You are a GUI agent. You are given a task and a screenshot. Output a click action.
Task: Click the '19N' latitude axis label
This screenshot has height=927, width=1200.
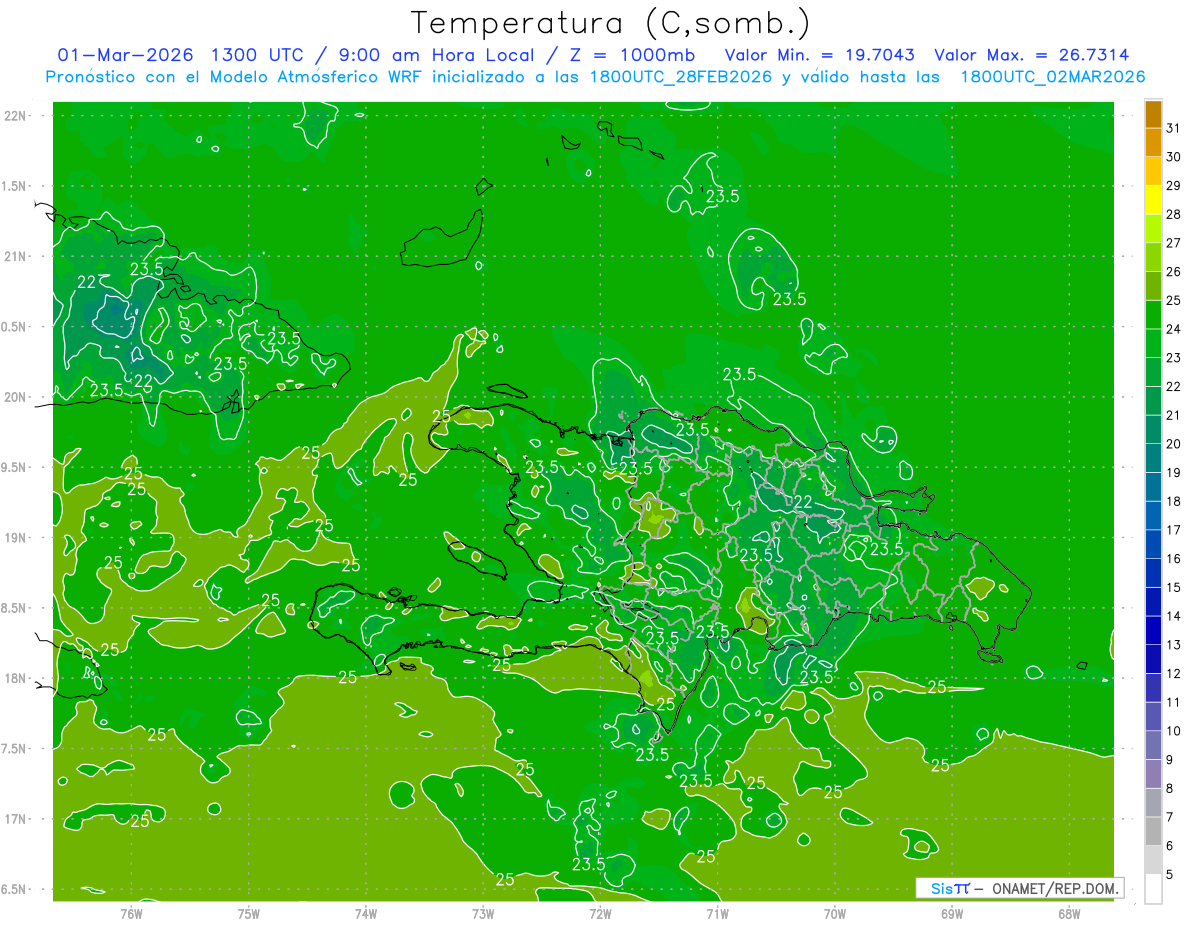16,538
